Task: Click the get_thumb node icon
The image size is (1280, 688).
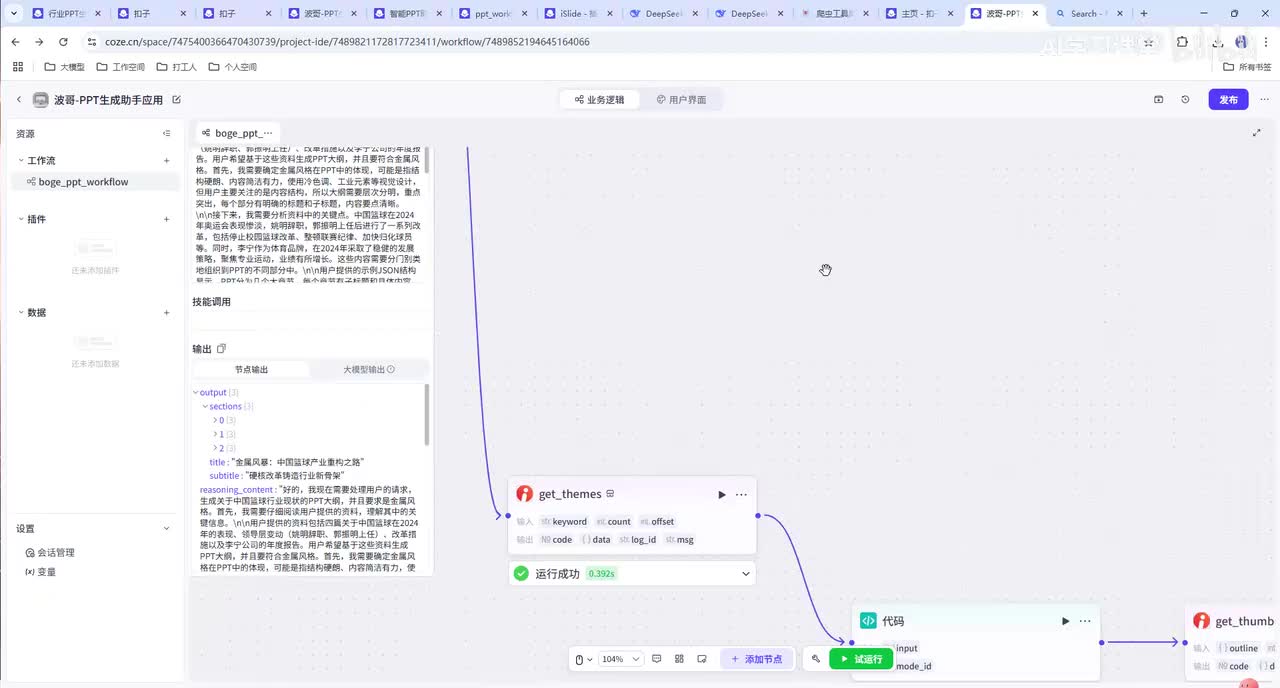Action: click(x=1201, y=621)
